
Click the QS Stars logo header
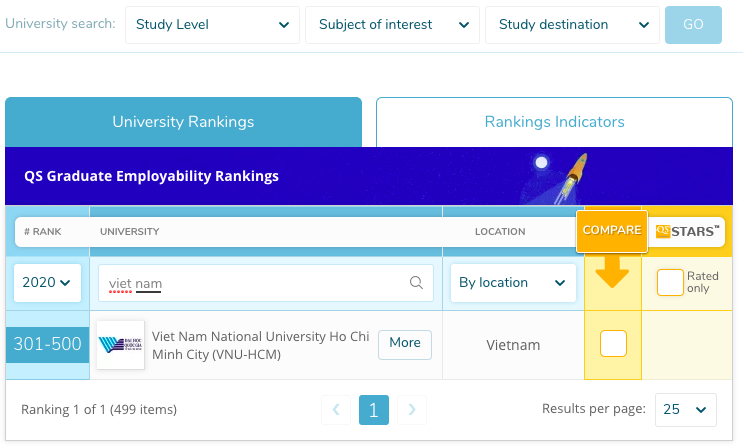tap(687, 231)
